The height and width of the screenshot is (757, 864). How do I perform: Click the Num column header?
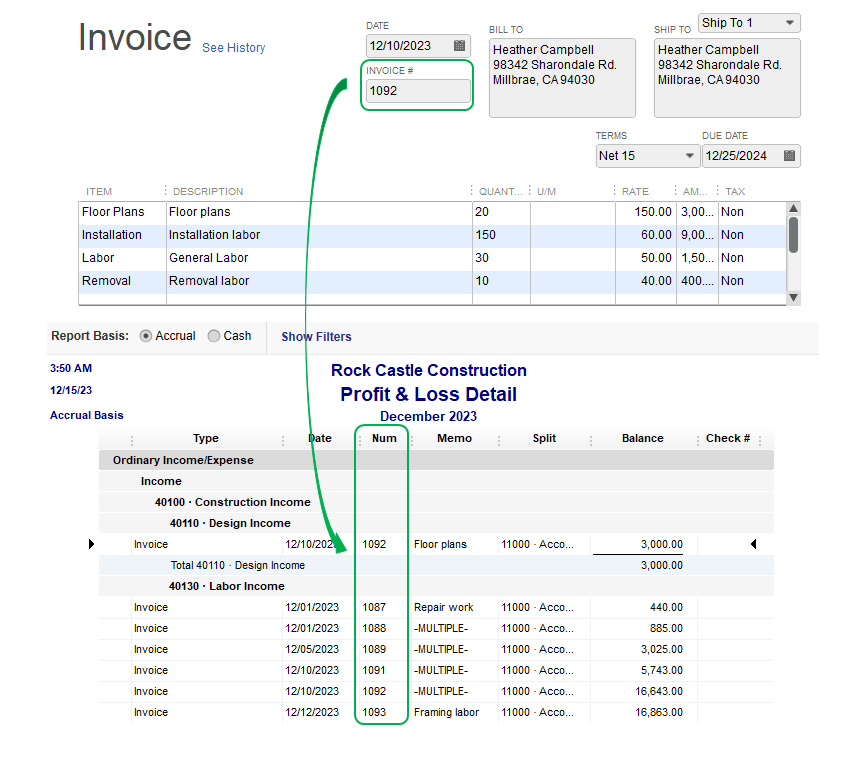(384, 439)
